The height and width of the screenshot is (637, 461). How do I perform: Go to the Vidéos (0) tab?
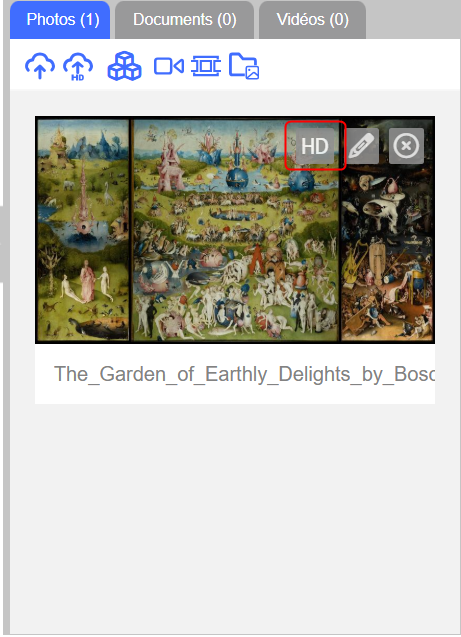click(x=312, y=20)
